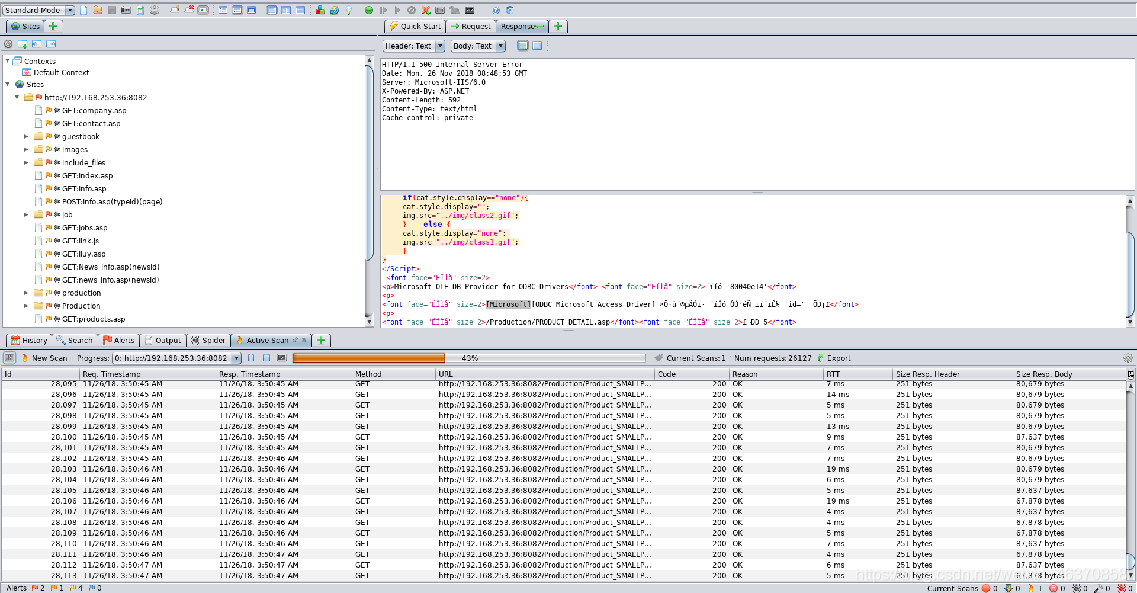The image size is (1137, 593).
Task: Click the yellow flag low alerts counter
Action: point(75,588)
